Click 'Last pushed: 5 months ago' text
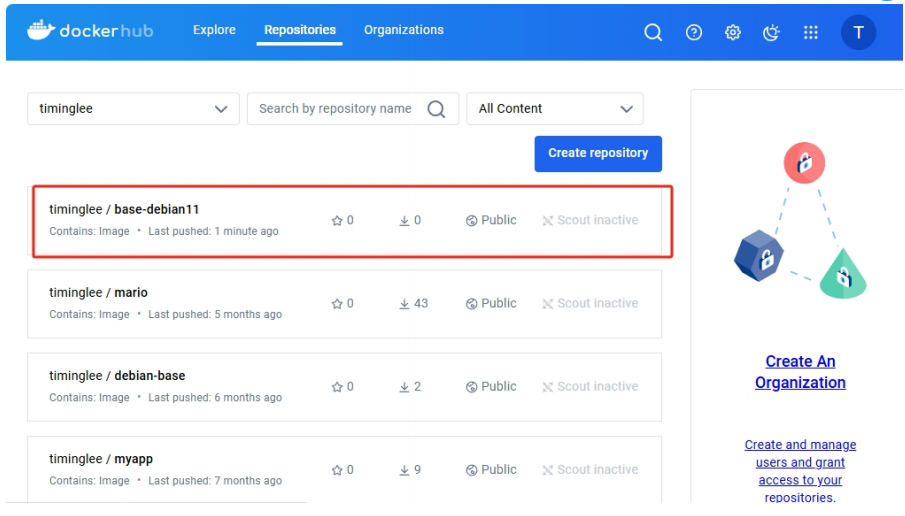The image size is (905, 516). (x=215, y=314)
